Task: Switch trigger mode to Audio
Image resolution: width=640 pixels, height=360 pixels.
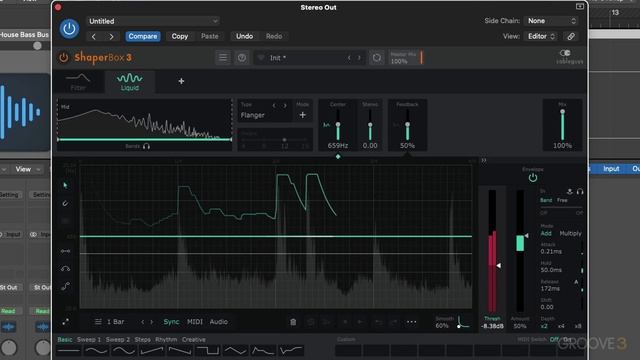Action: [219, 322]
